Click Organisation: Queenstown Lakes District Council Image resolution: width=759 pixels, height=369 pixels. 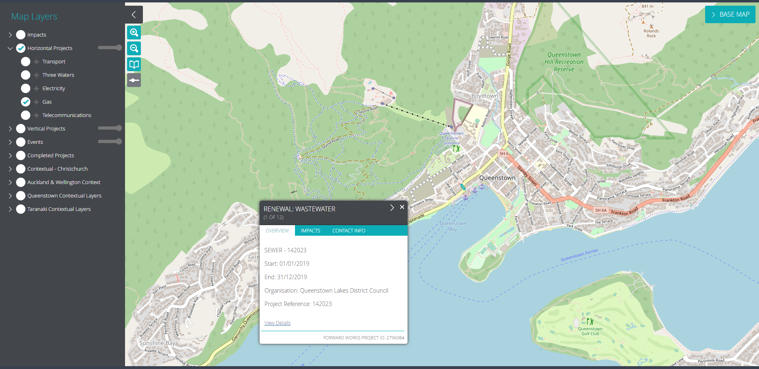click(x=326, y=291)
